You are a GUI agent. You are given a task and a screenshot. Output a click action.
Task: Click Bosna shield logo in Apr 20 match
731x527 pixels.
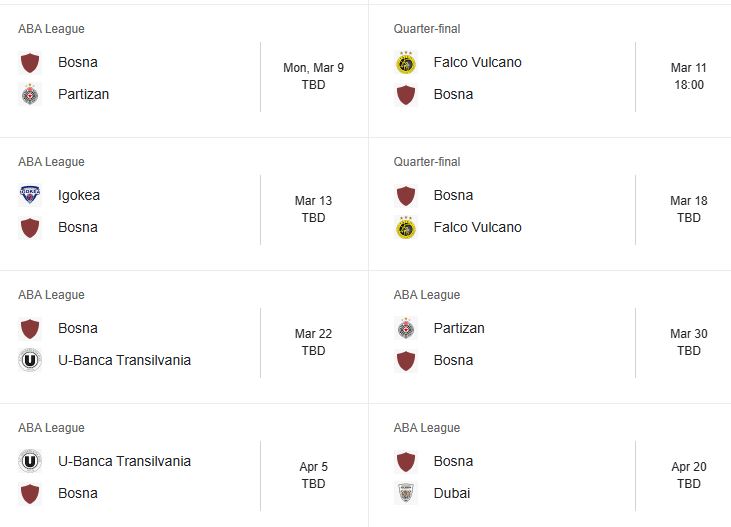406,461
